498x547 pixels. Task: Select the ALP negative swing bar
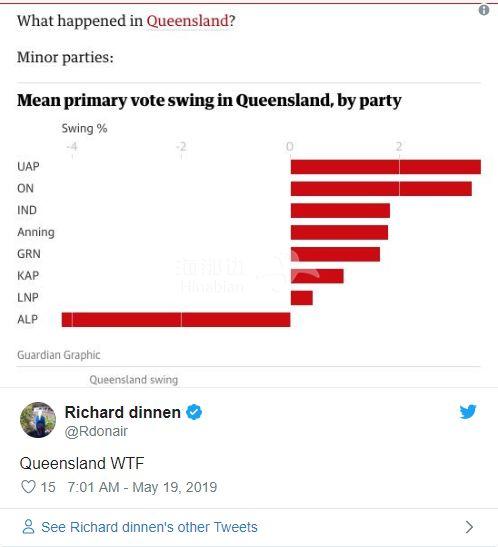tap(176, 320)
